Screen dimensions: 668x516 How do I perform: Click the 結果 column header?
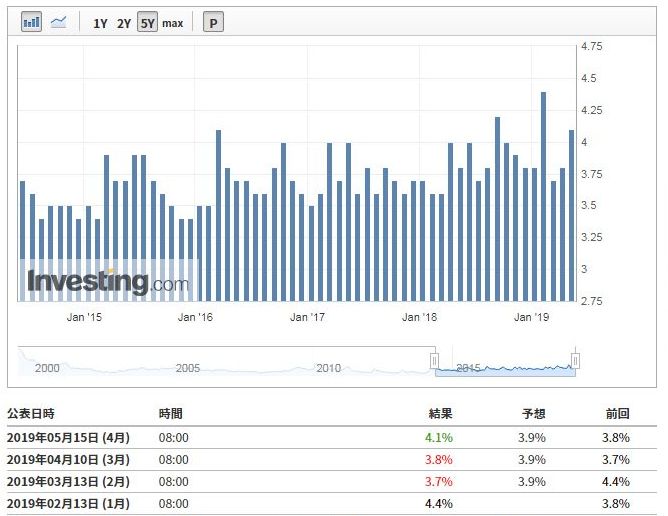click(440, 413)
